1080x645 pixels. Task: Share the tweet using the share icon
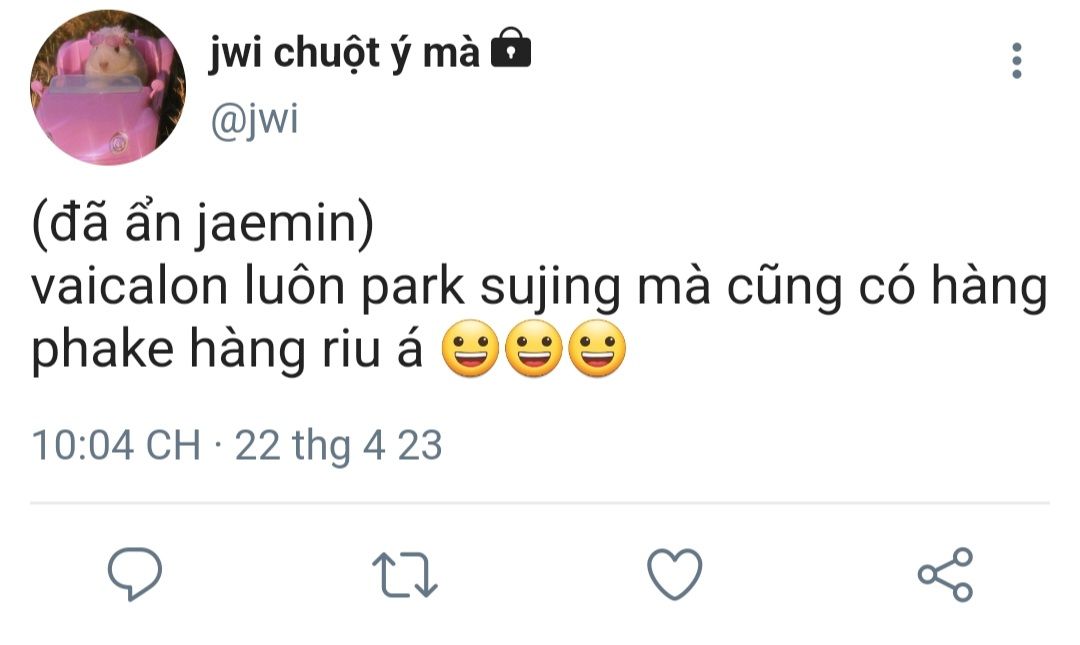pyautogui.click(x=945, y=574)
